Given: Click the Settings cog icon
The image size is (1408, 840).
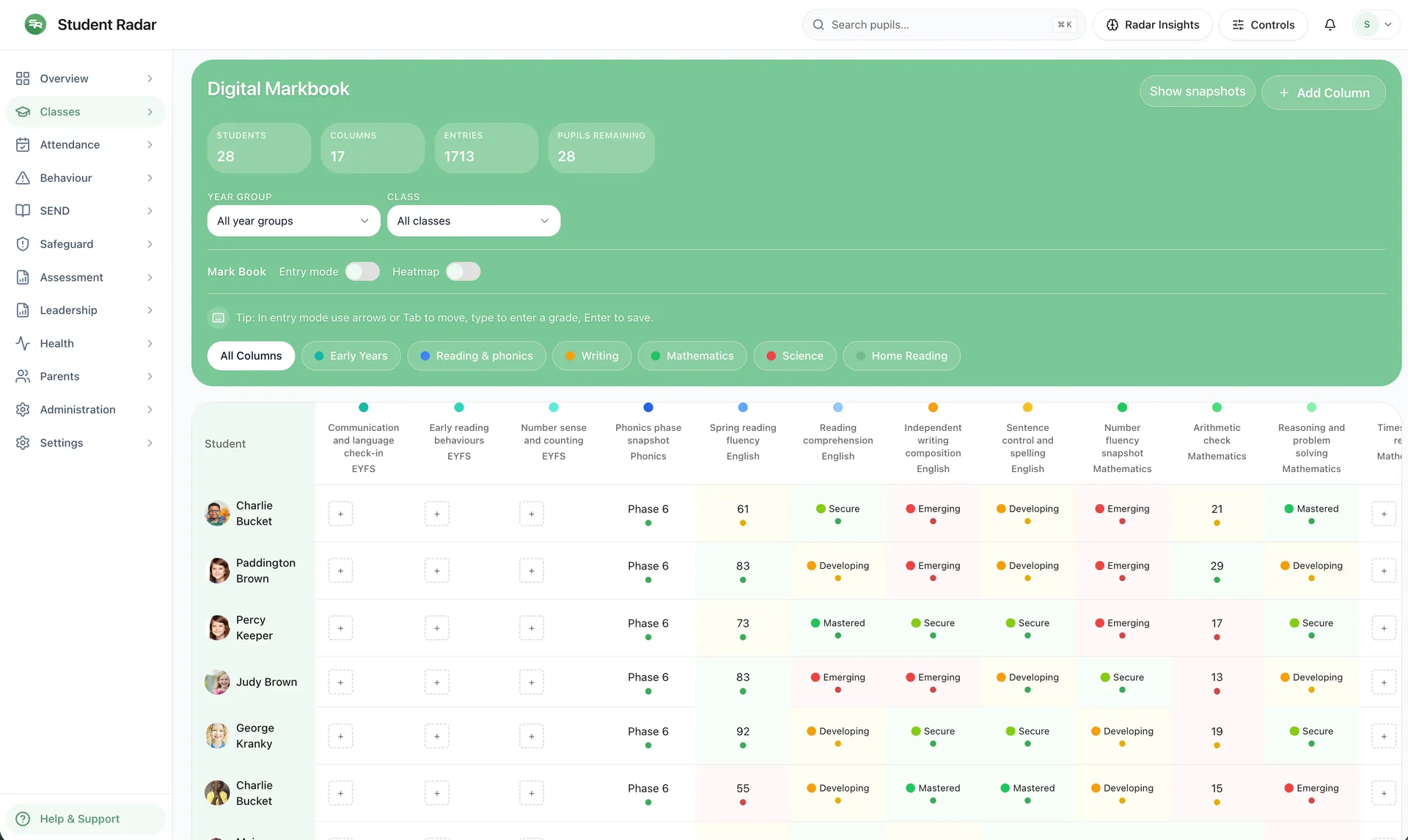Looking at the screenshot, I should (23, 443).
